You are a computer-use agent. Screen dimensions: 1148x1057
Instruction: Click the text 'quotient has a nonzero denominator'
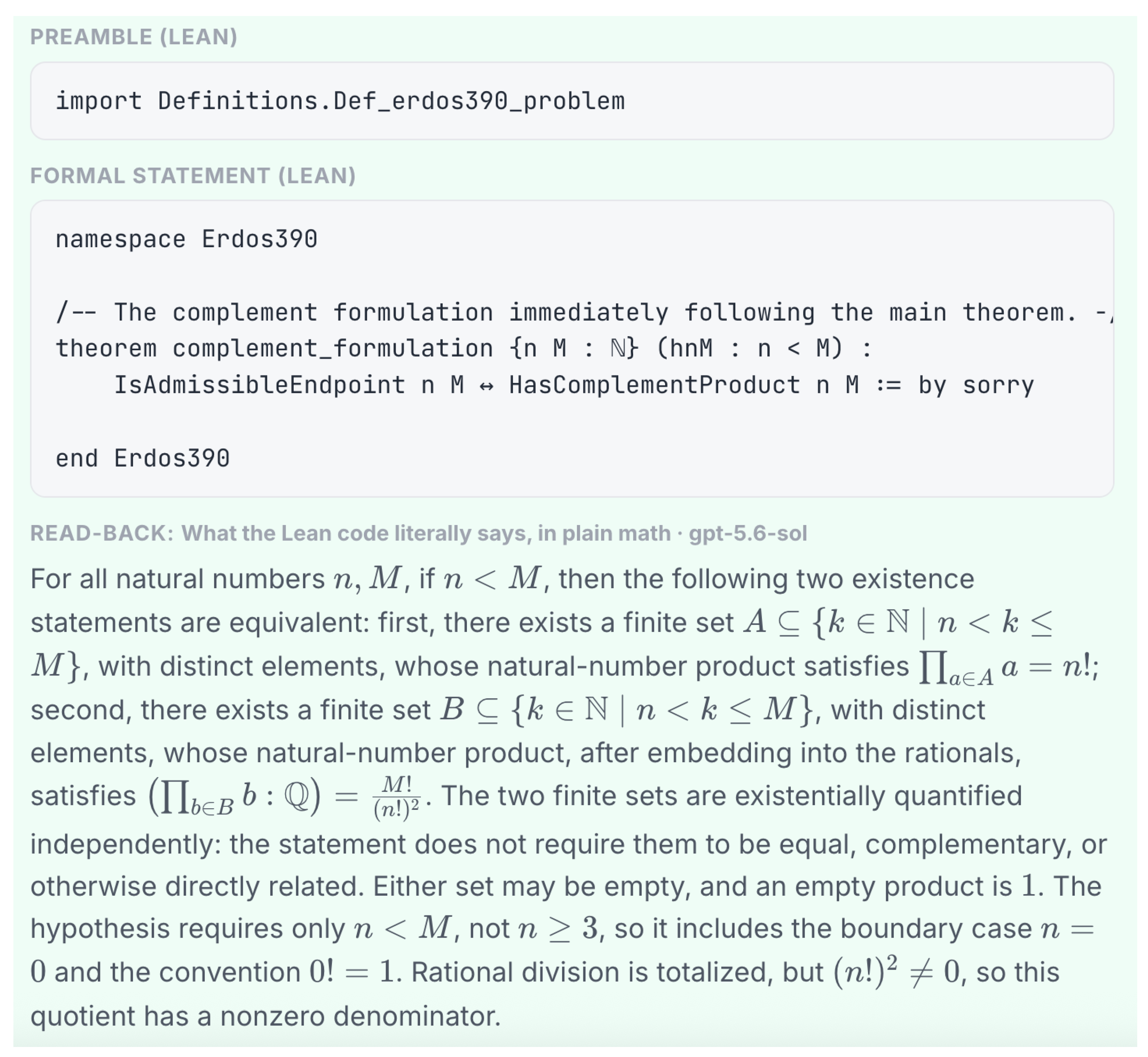[x=265, y=1016]
